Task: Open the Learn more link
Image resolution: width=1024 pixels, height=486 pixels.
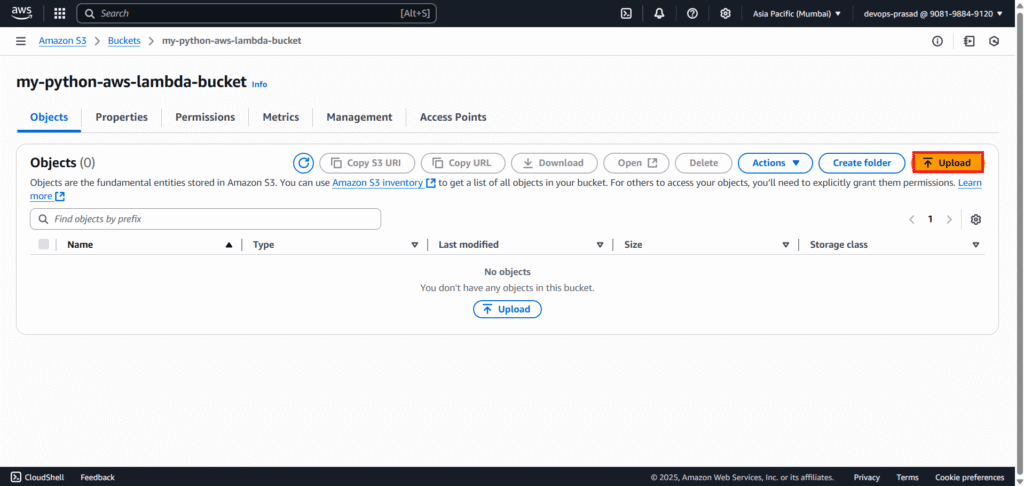Action: point(970,183)
